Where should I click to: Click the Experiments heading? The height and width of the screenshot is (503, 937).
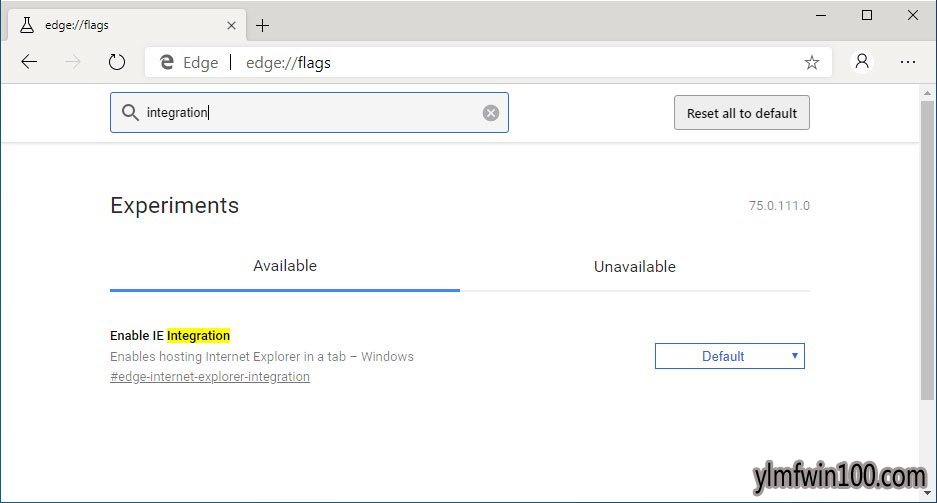(174, 206)
